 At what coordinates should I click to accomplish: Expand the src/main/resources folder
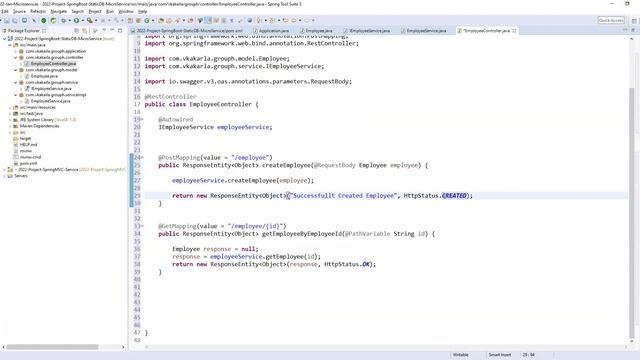coord(10,107)
